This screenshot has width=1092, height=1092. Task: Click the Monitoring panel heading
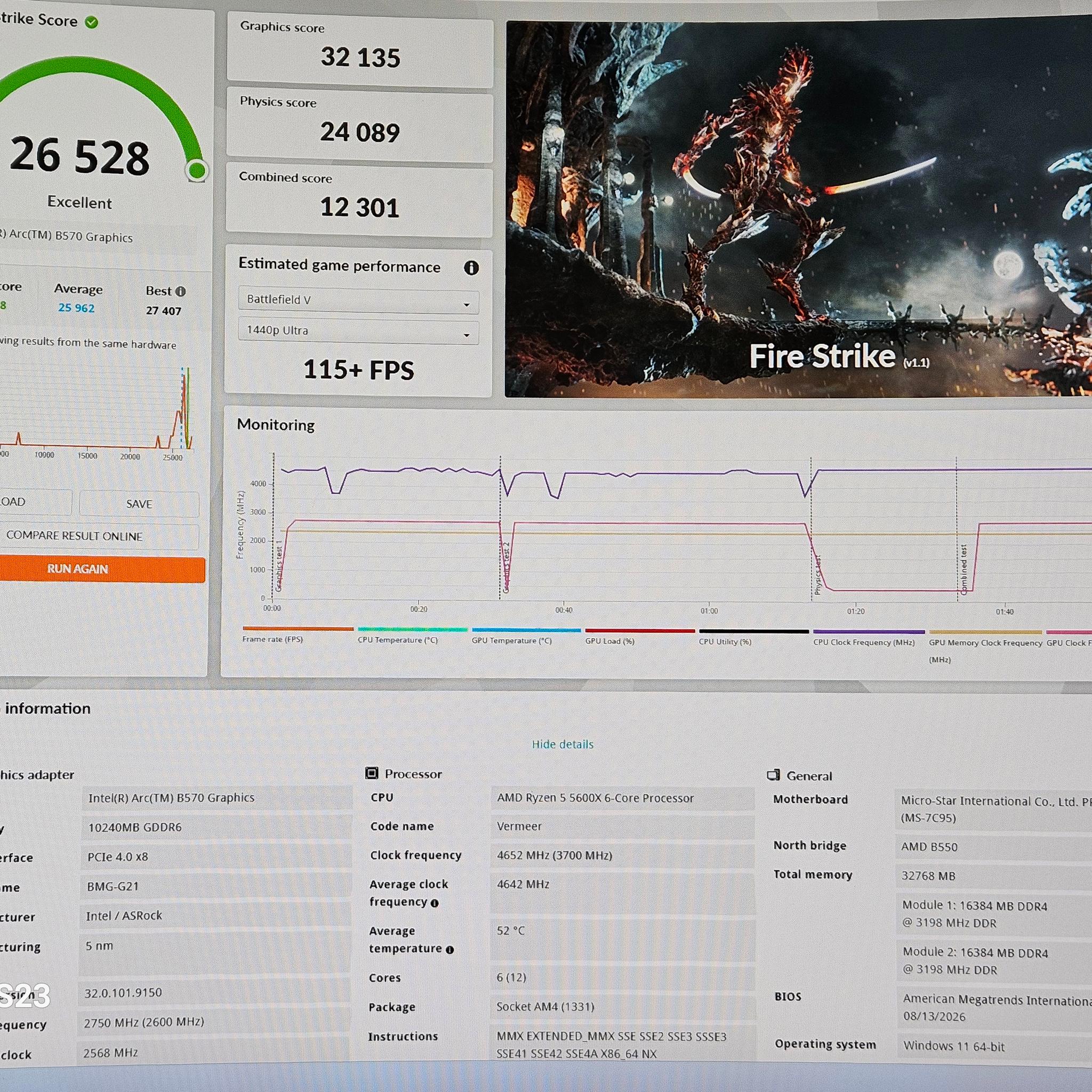(x=276, y=424)
